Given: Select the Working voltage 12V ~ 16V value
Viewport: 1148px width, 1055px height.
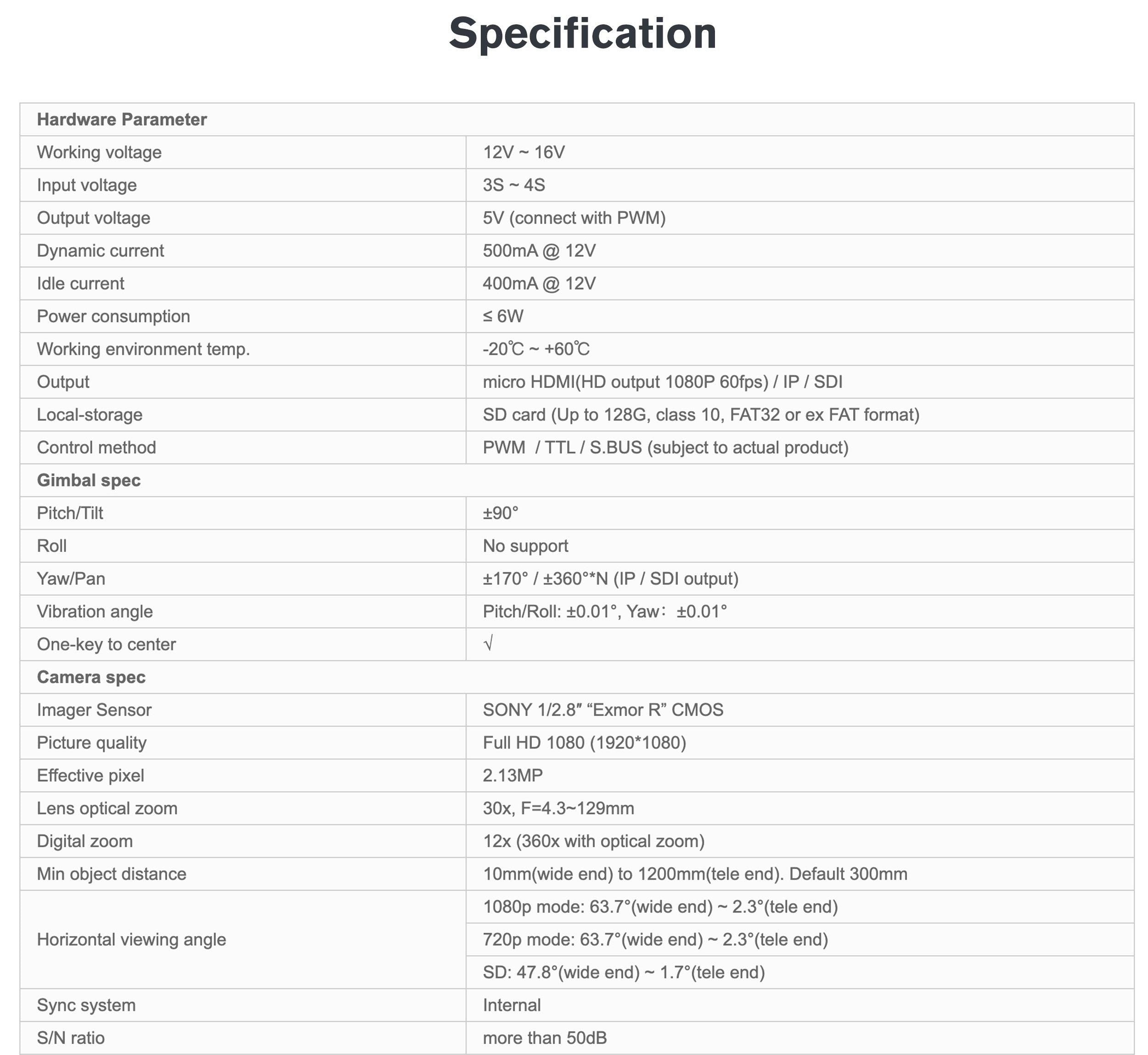Looking at the screenshot, I should pyautogui.click(x=524, y=152).
